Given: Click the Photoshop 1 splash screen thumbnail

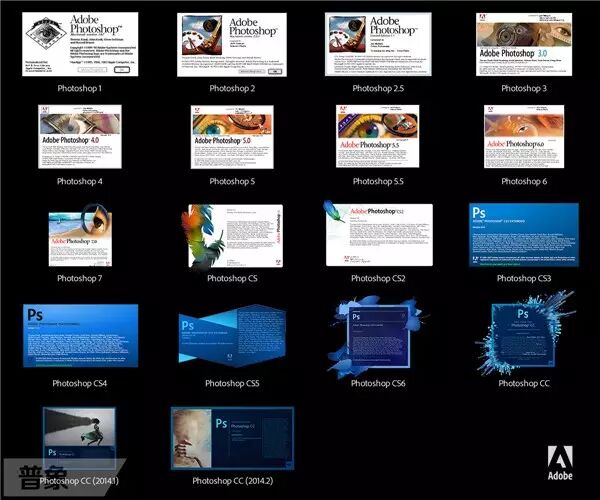Looking at the screenshot, I should point(80,44).
